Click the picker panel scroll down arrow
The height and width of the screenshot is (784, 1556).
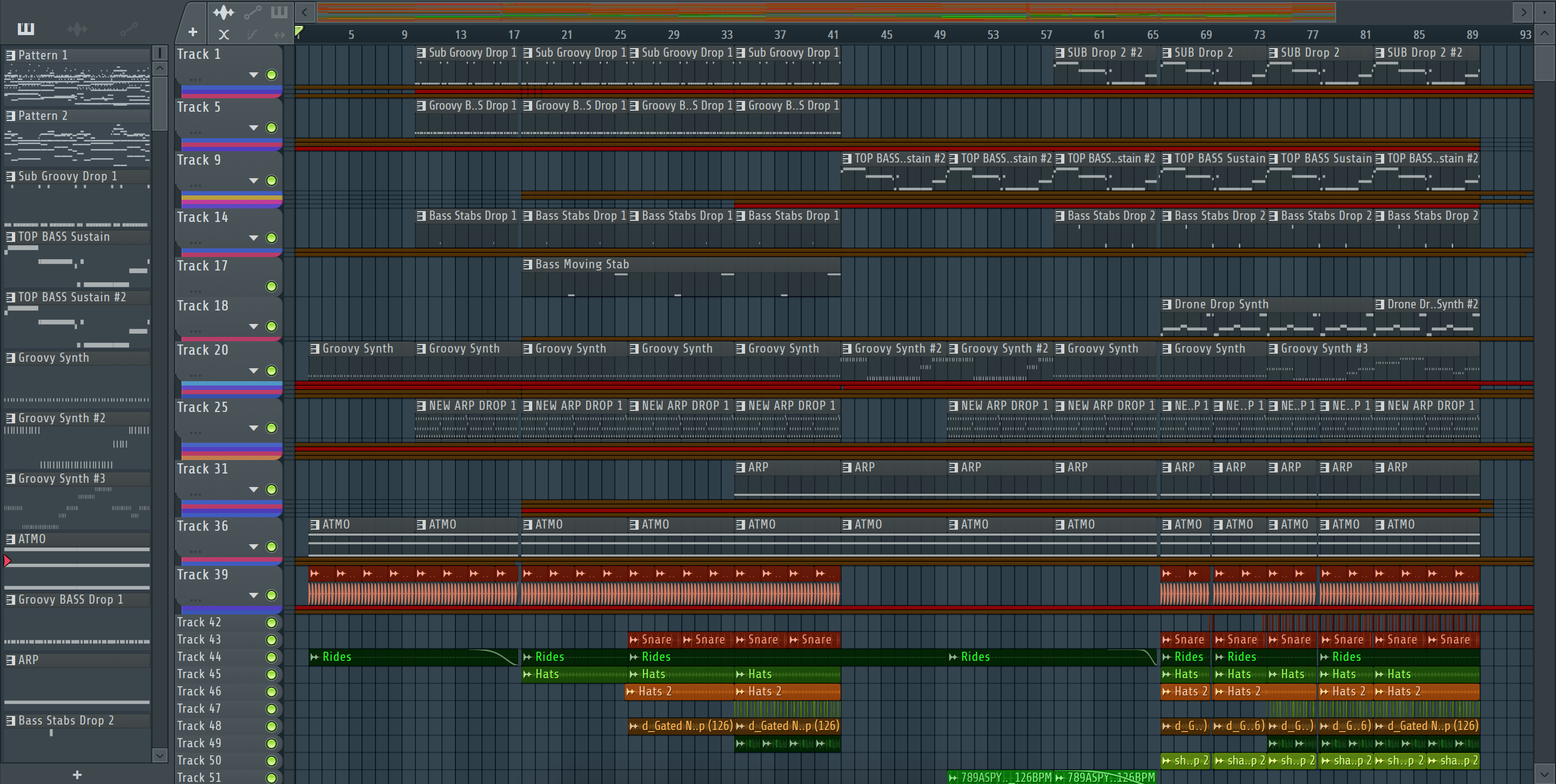point(159,755)
